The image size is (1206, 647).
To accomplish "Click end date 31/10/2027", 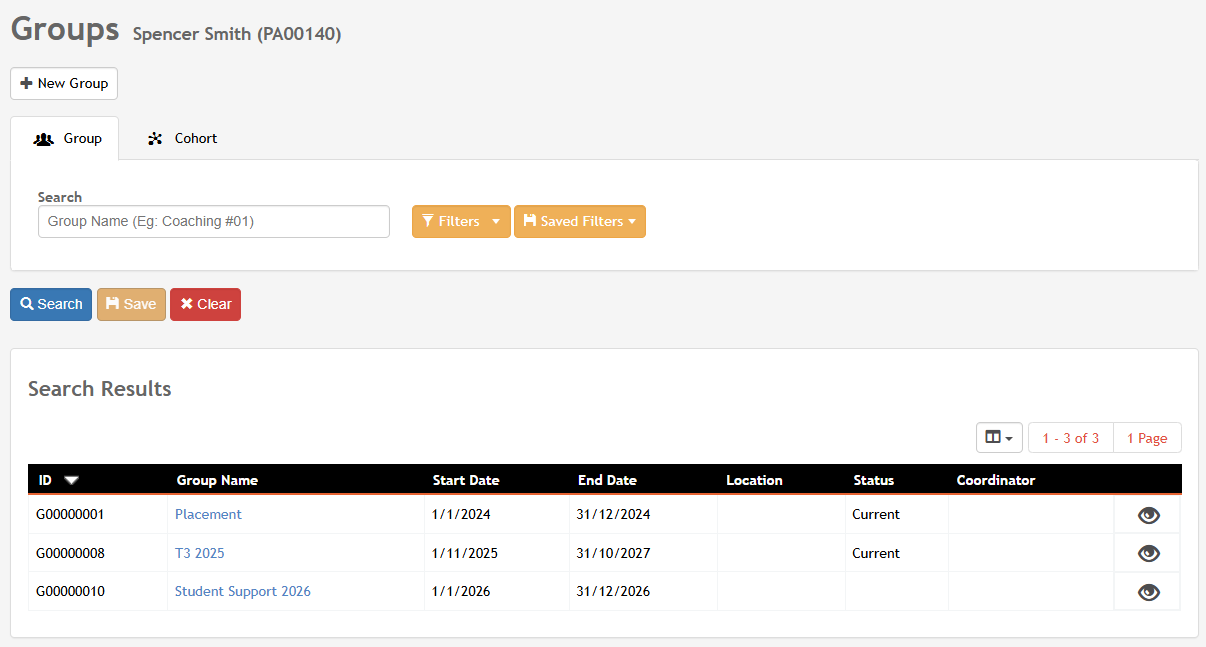I will point(613,553).
